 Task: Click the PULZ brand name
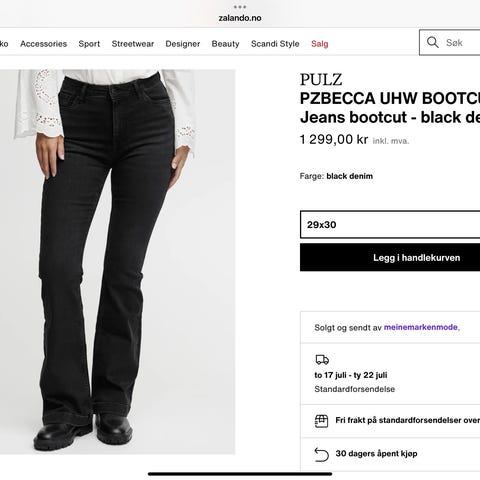[321, 80]
